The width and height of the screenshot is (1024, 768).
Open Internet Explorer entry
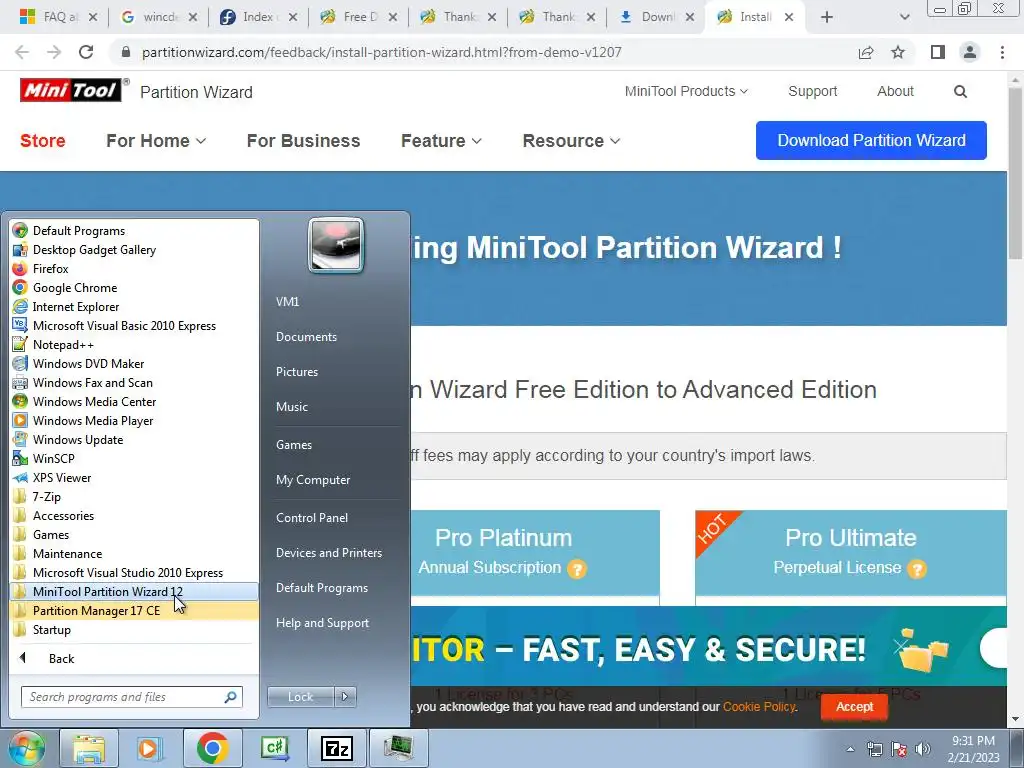(x=134, y=306)
